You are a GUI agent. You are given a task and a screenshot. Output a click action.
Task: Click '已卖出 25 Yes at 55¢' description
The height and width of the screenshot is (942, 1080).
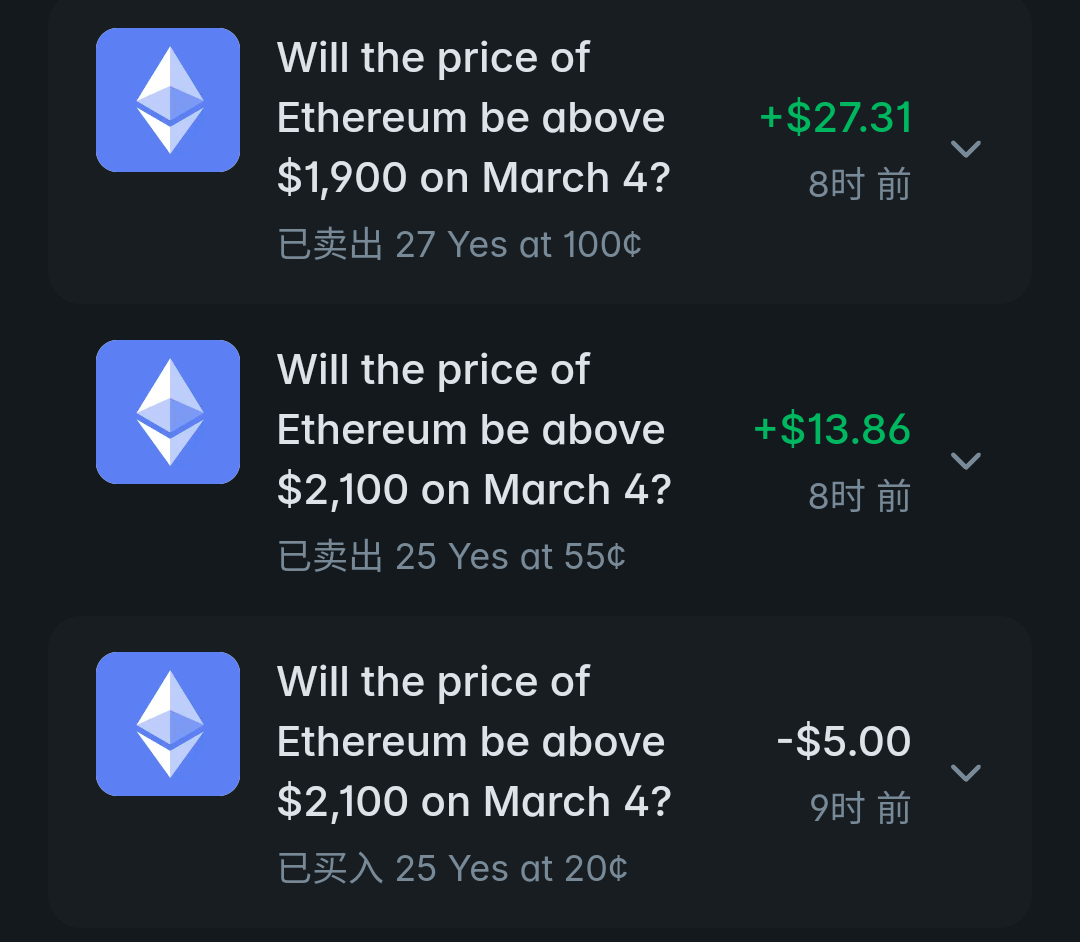point(452,556)
